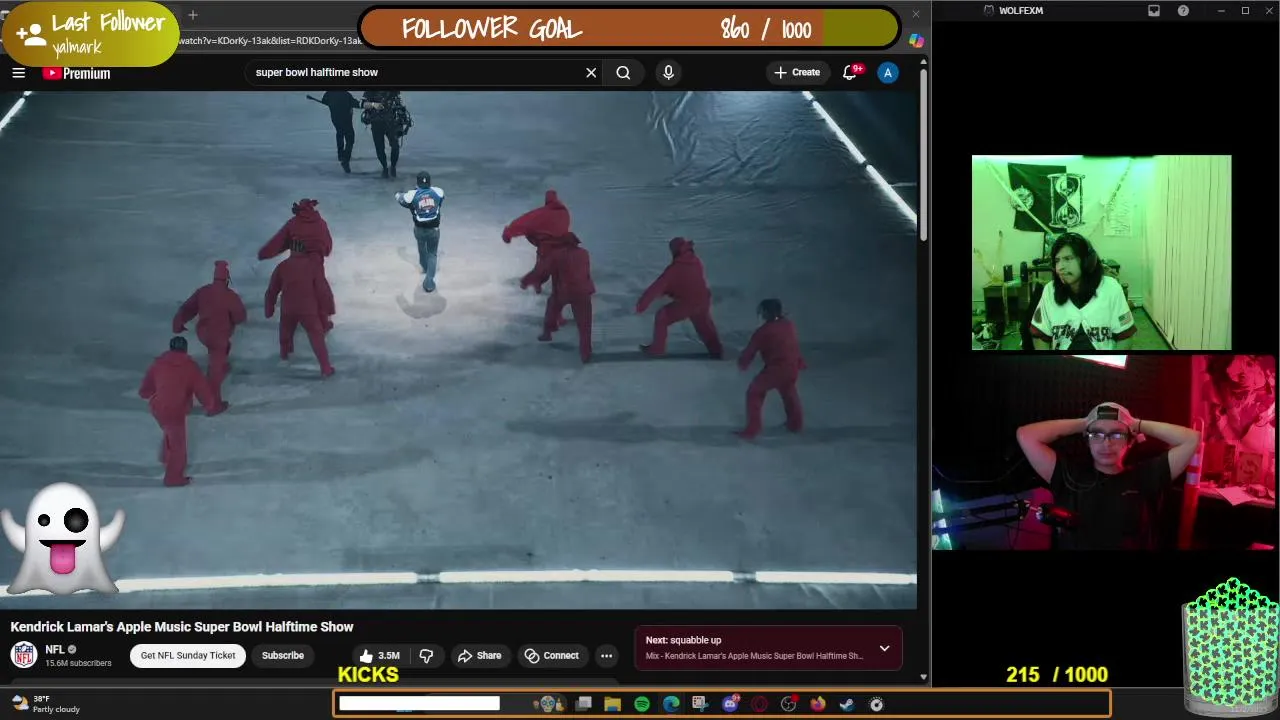
Task: Expand the Next: squabble up playlist panel
Action: pyautogui.click(x=884, y=648)
